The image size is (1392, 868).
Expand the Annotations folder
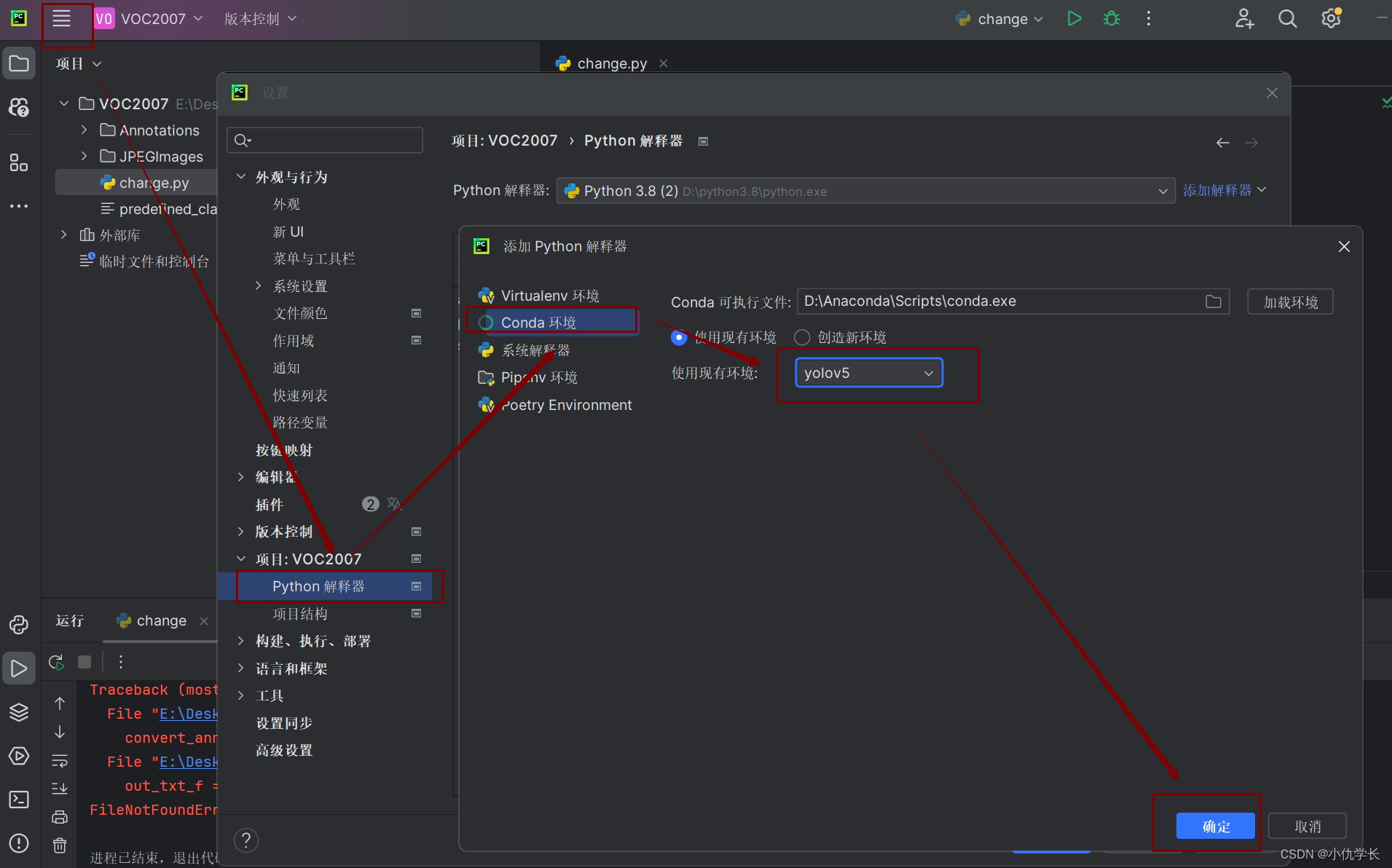tap(84, 130)
